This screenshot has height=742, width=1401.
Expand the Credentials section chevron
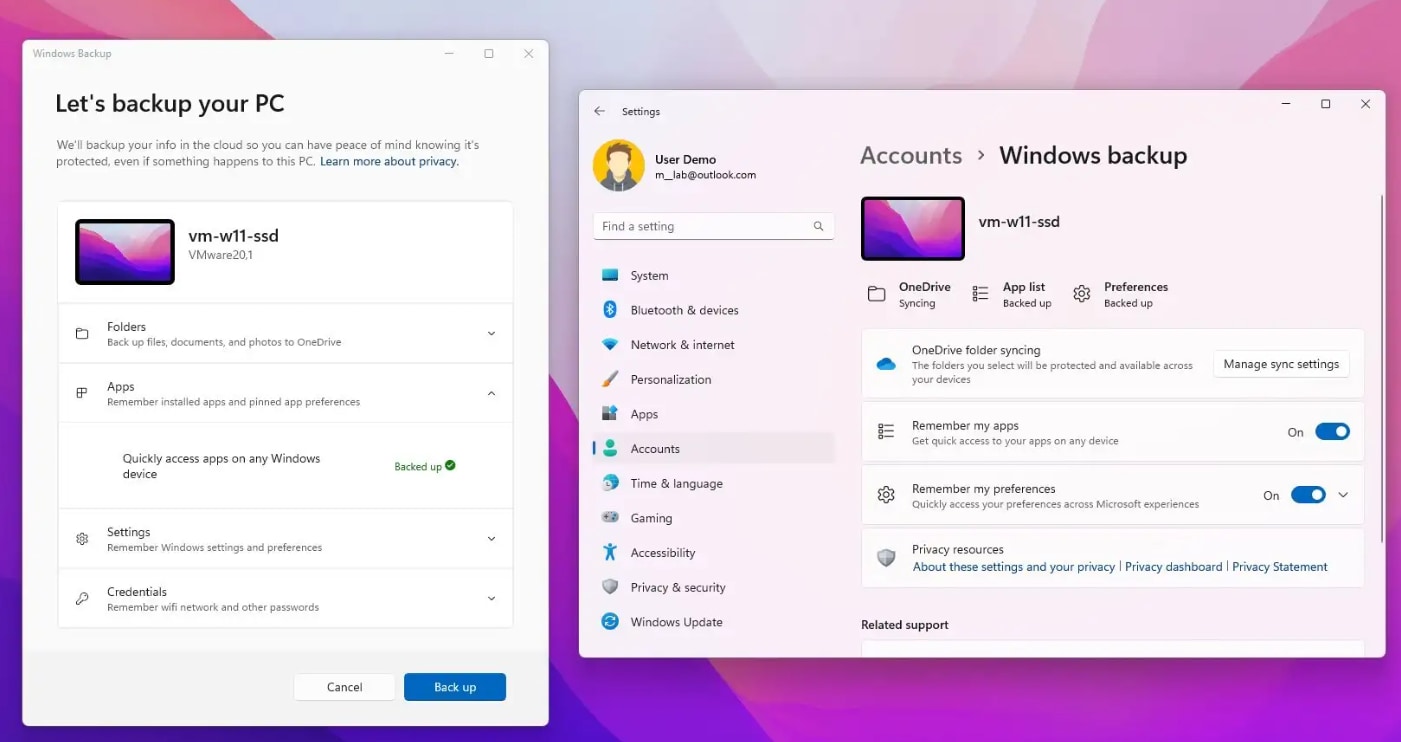pyautogui.click(x=491, y=599)
